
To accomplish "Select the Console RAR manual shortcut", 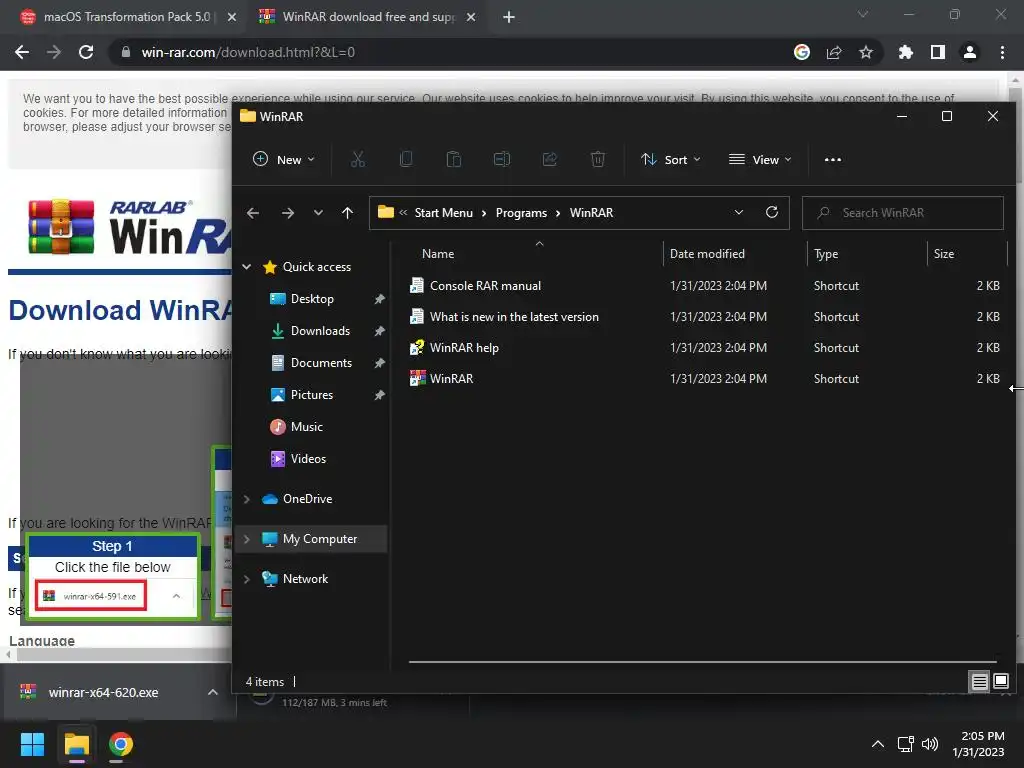I will [485, 285].
